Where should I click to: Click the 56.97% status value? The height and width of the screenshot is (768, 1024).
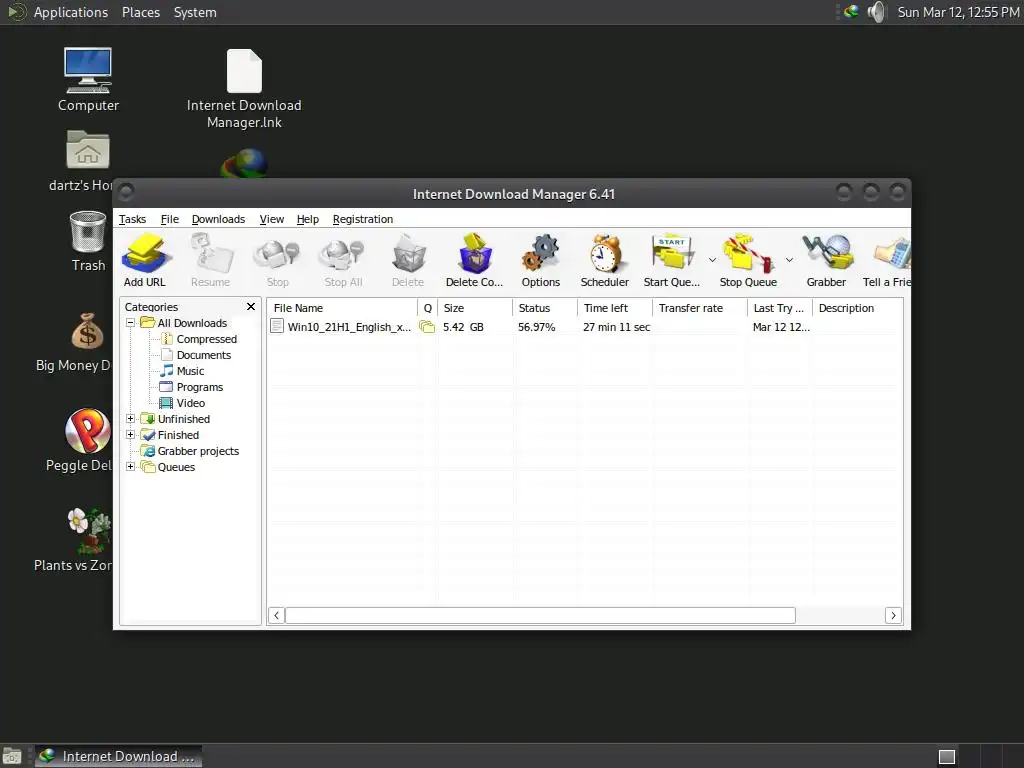(x=537, y=327)
